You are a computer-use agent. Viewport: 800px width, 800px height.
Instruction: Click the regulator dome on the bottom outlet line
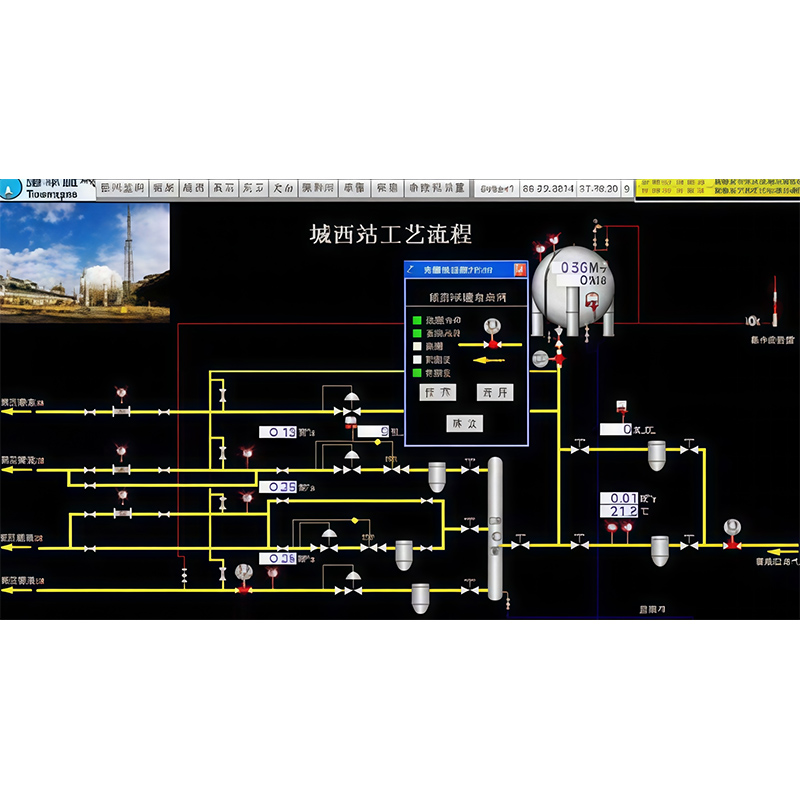pos(353,577)
